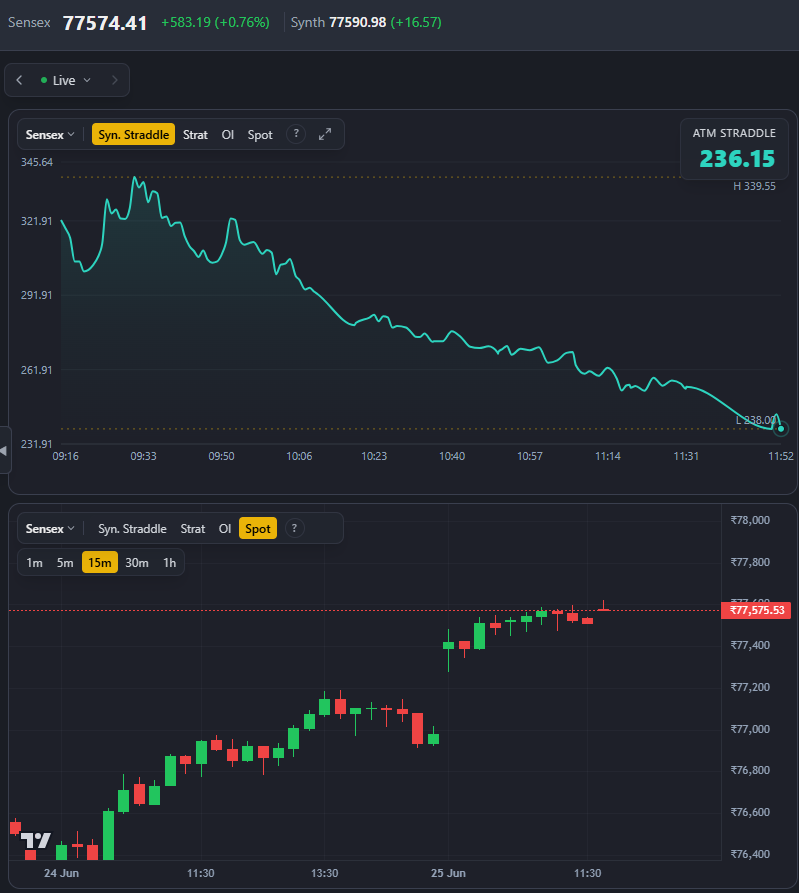The image size is (799, 893).
Task: Click the 24 Jun date axis label
Action: click(x=62, y=873)
